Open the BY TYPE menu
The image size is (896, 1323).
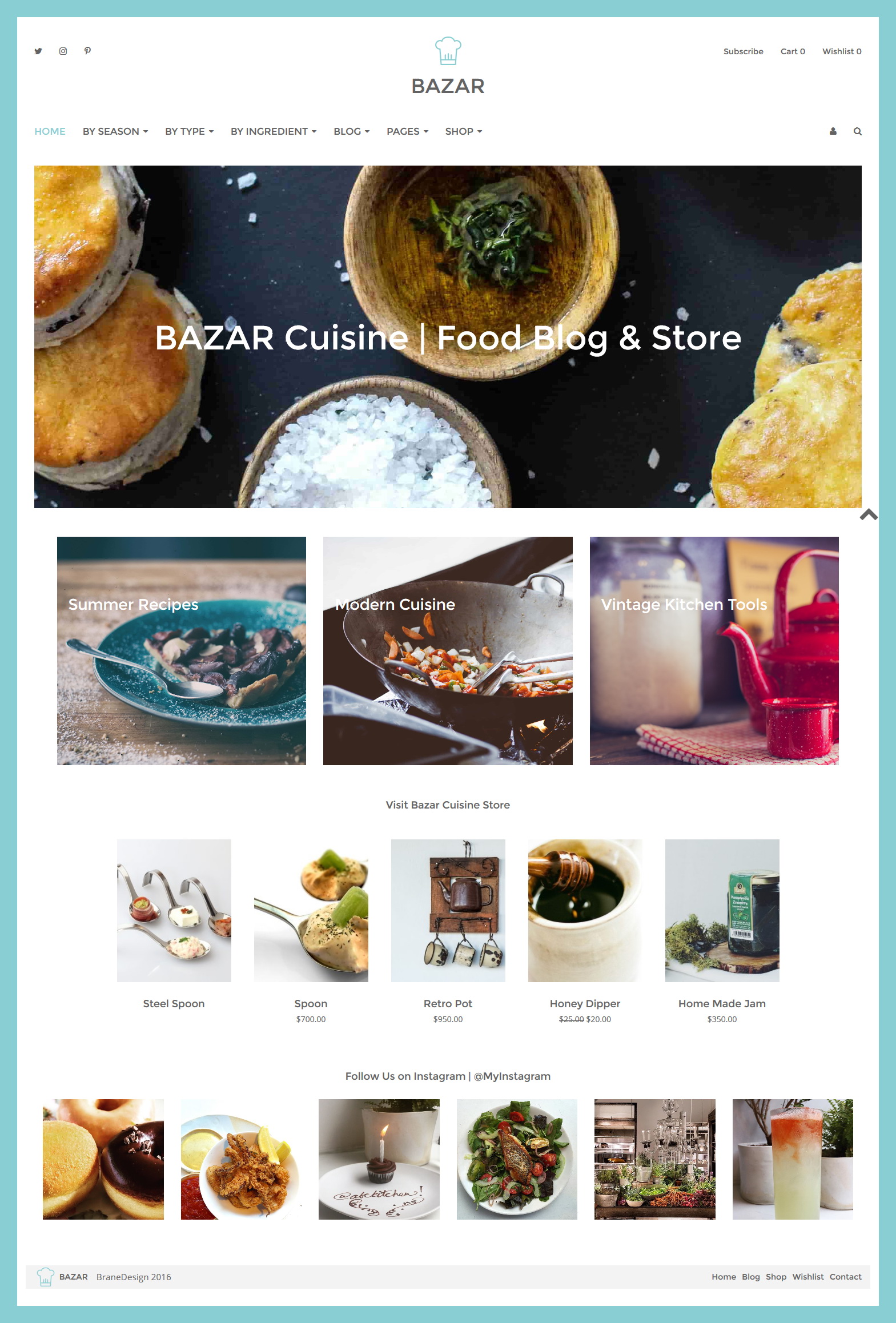click(190, 131)
